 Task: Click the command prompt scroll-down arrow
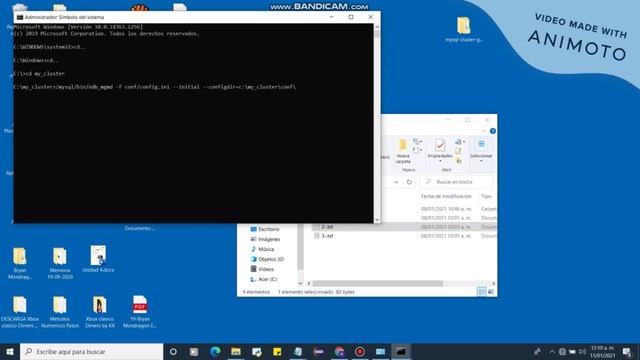pyautogui.click(x=377, y=220)
